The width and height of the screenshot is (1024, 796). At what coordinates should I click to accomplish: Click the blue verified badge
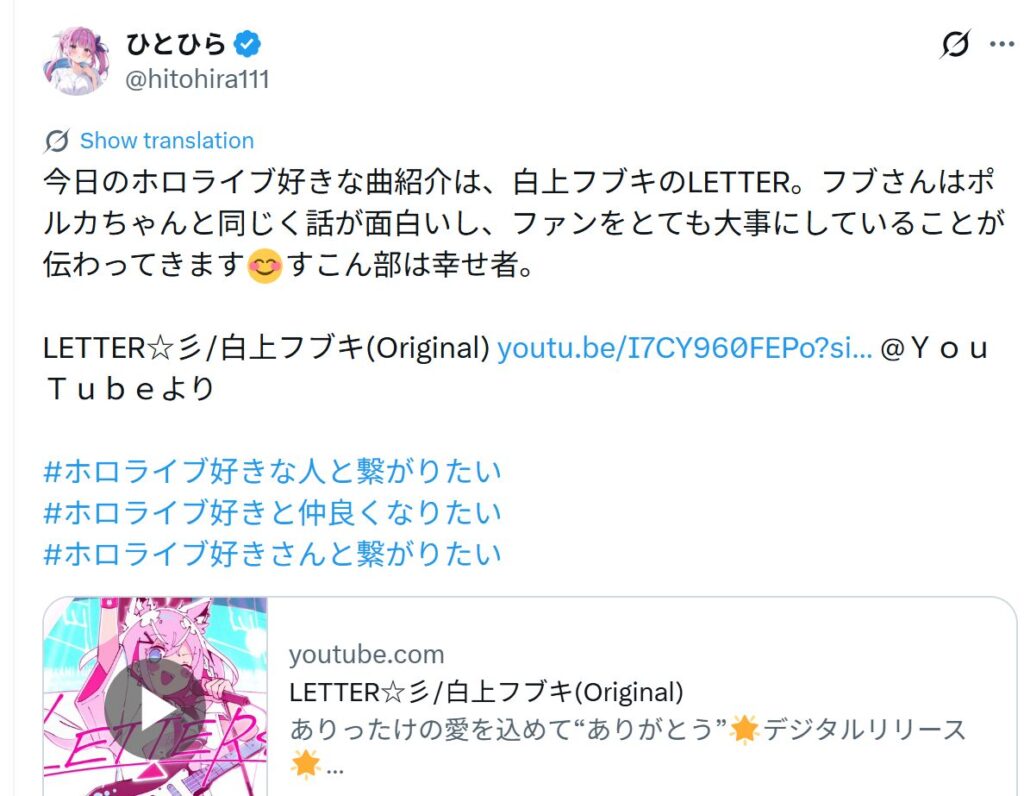coord(248,44)
